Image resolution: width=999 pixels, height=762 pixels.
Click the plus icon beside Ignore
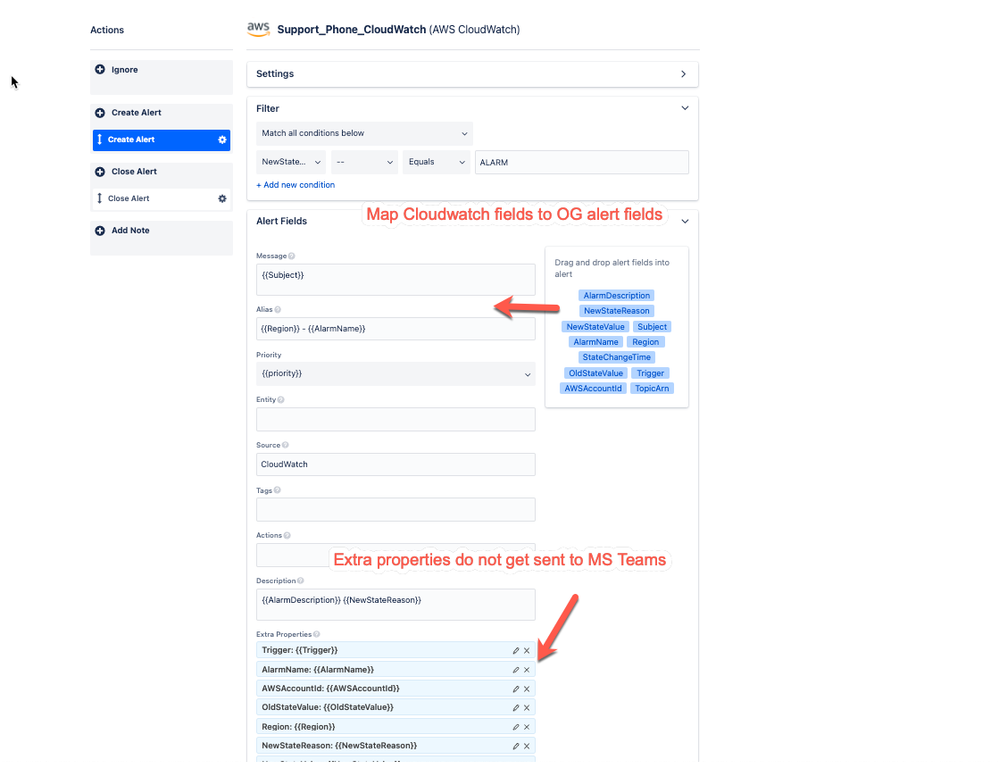(x=100, y=69)
